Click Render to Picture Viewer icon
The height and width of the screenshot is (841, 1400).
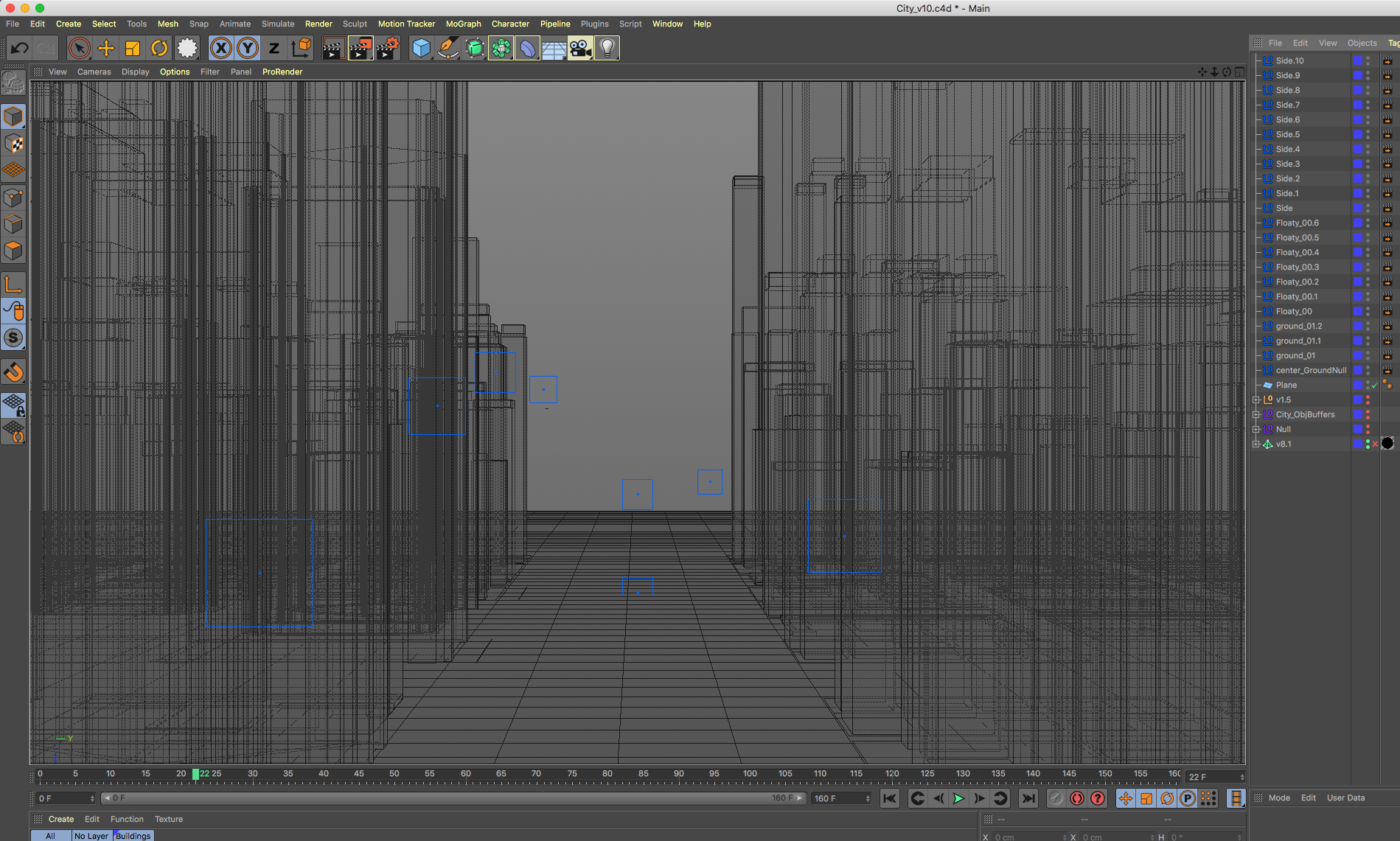pyautogui.click(x=361, y=49)
